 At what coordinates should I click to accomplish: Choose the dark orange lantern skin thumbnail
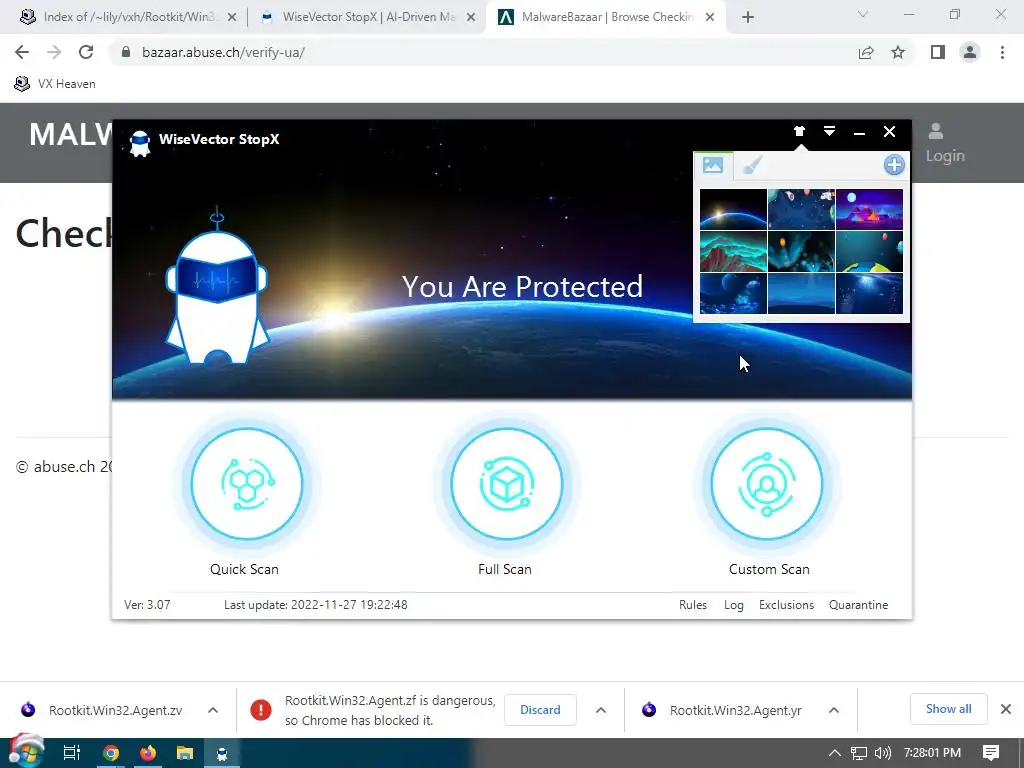pyautogui.click(x=801, y=251)
